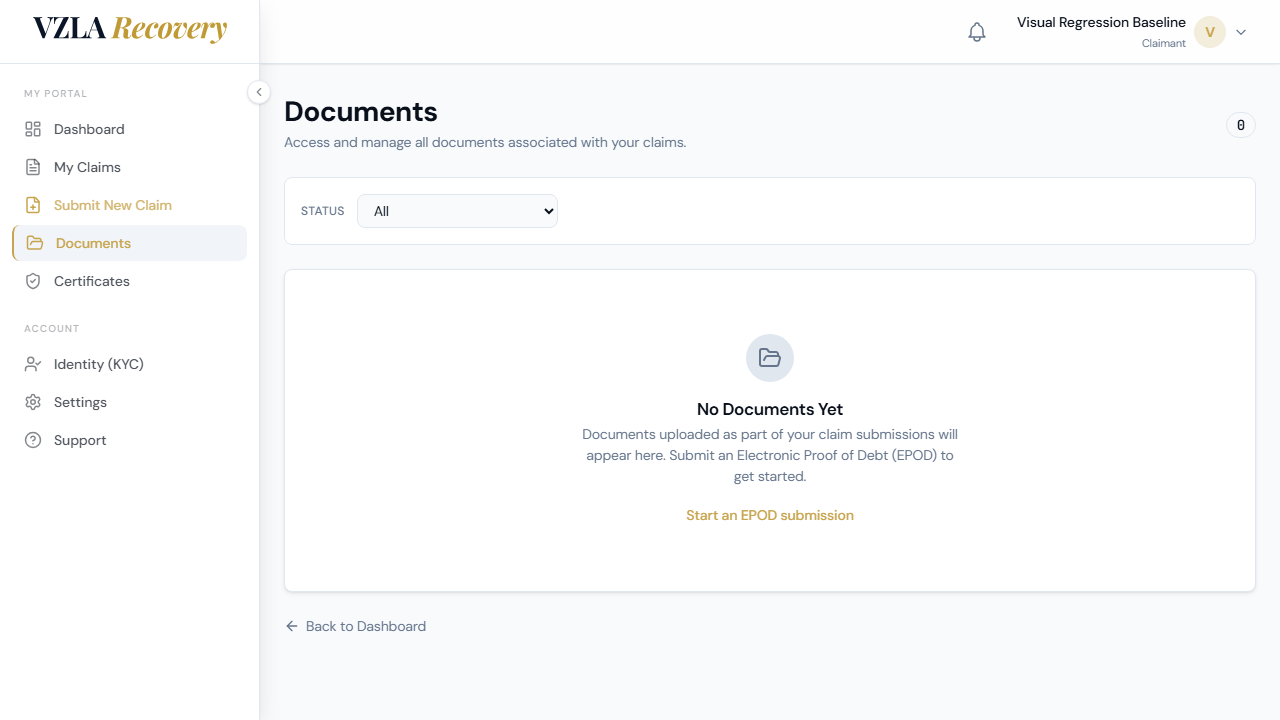Image resolution: width=1280 pixels, height=720 pixels.
Task: Click the Visual Regression Baseline user name
Action: [x=1101, y=22]
